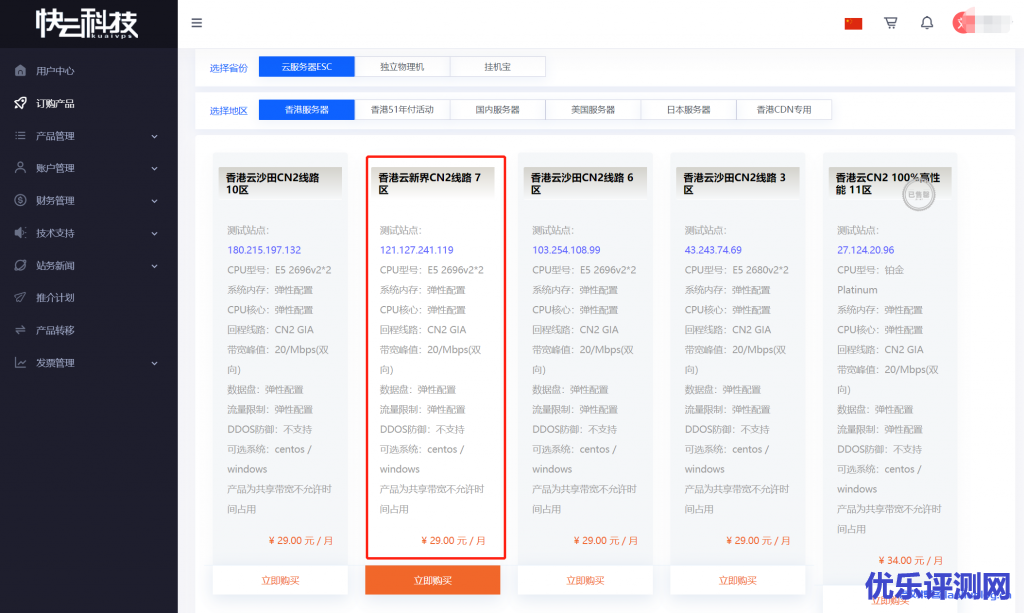Click the hamburger menu icon
The image size is (1024, 613).
[196, 23]
